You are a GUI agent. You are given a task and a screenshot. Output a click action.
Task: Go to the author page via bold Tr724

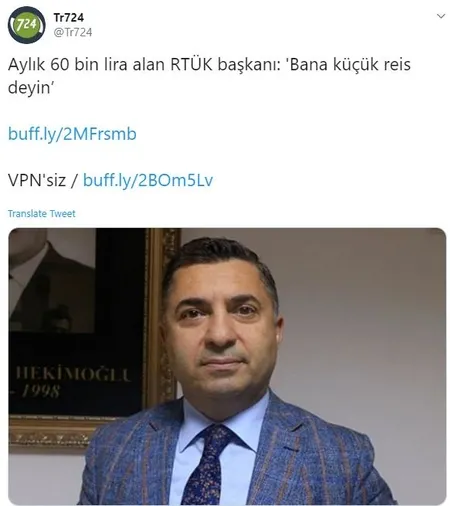tap(69, 17)
